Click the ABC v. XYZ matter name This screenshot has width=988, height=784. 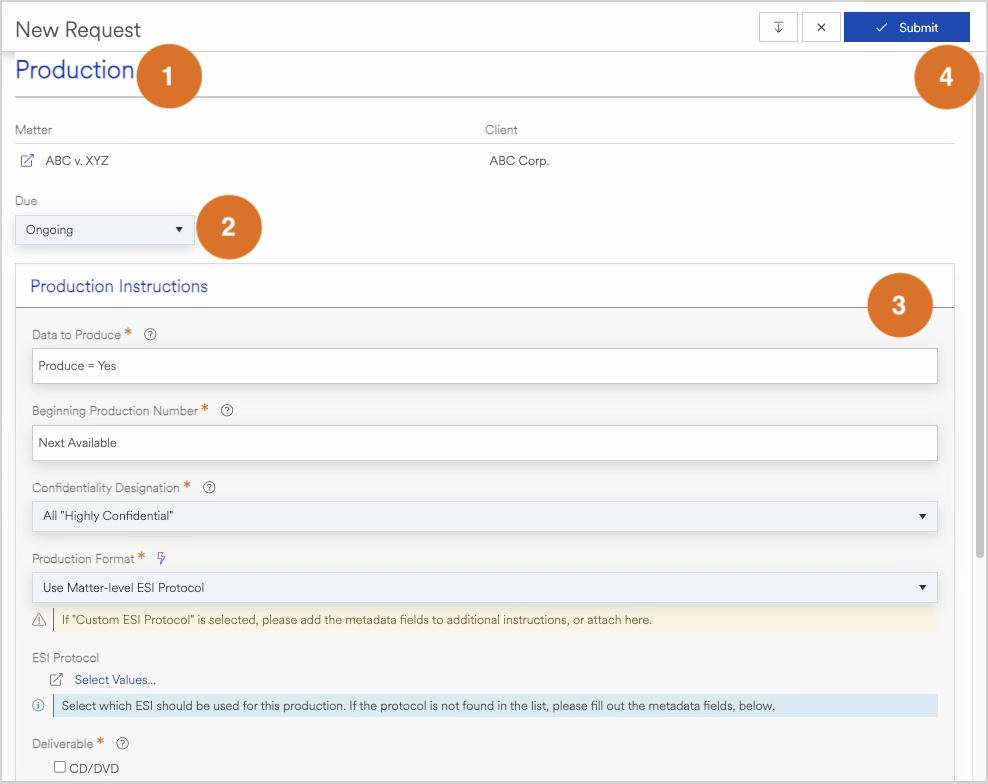click(77, 161)
